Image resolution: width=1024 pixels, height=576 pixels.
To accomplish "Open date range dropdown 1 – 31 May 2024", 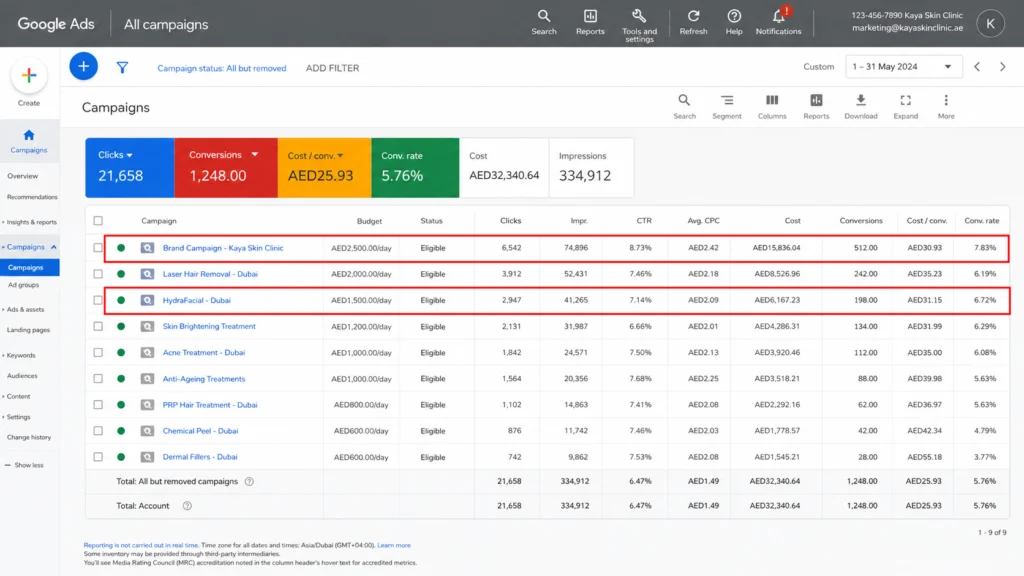I will pyautogui.click(x=902, y=67).
